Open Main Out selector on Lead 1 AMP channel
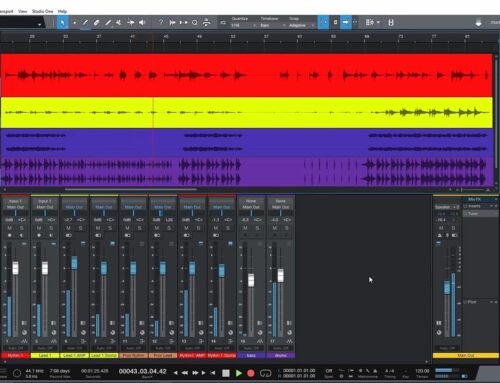Viewport: 500px width, 383px height. click(x=74, y=207)
